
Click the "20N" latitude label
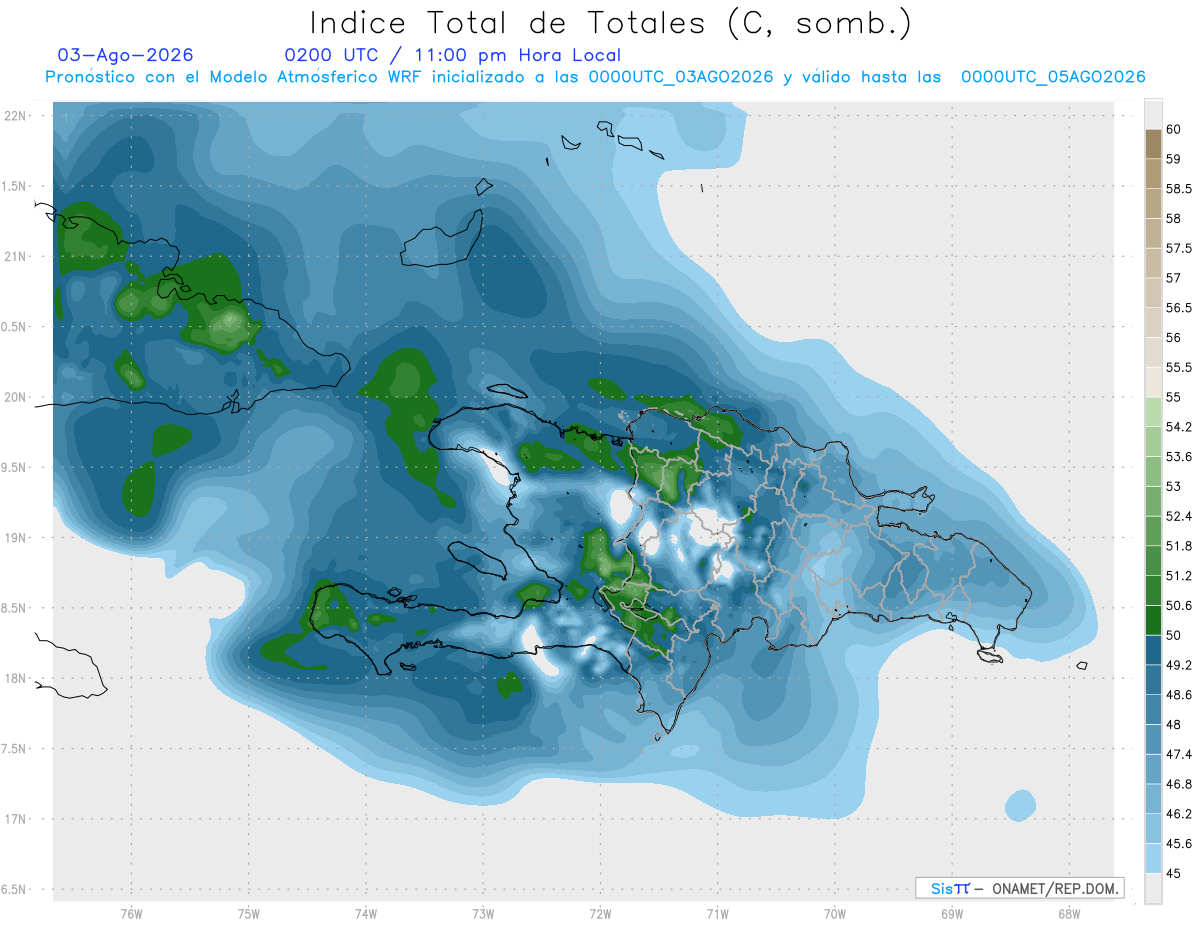pos(14,397)
